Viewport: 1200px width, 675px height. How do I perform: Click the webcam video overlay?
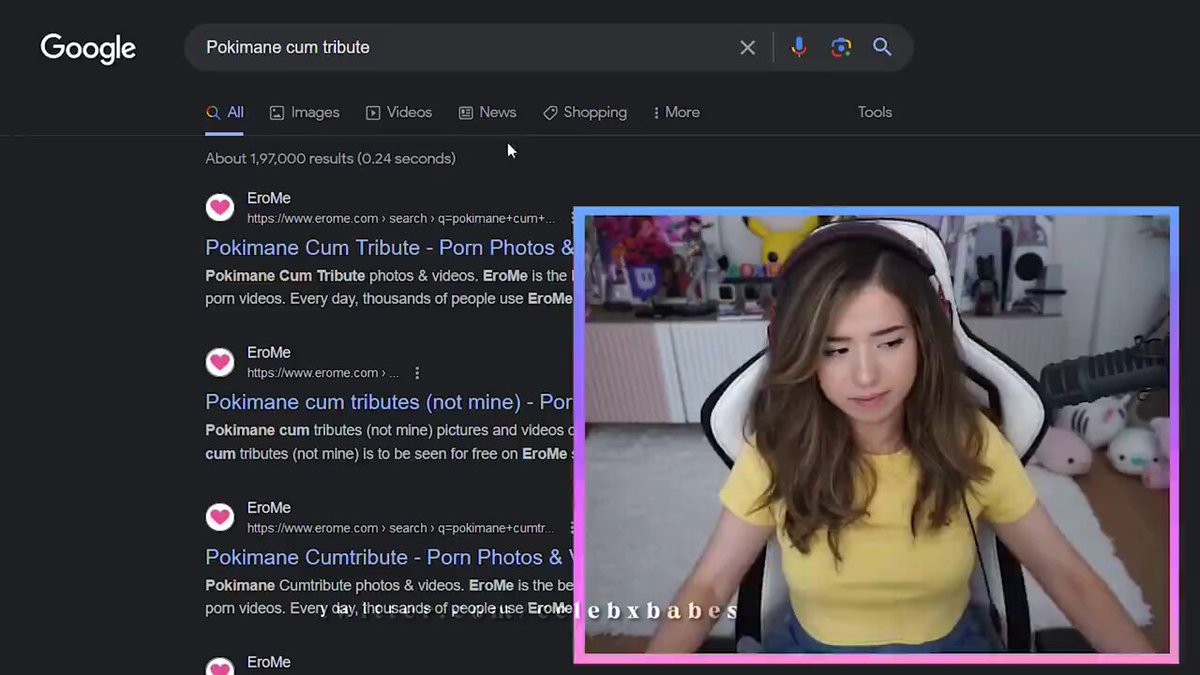click(x=876, y=435)
